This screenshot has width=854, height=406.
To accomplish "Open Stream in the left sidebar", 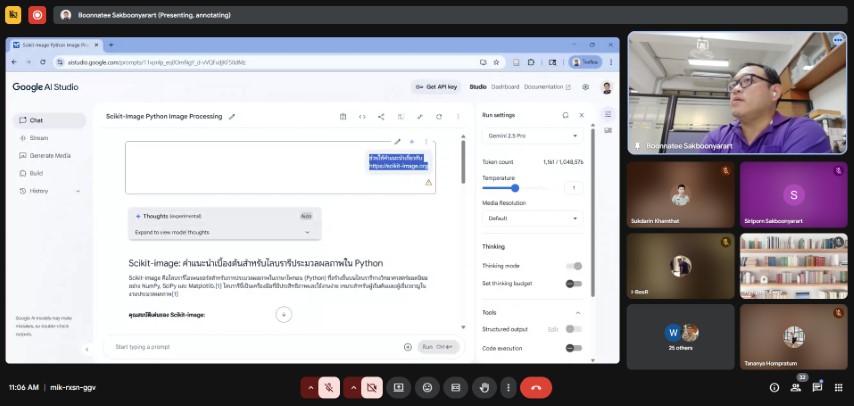I will pyautogui.click(x=39, y=138).
